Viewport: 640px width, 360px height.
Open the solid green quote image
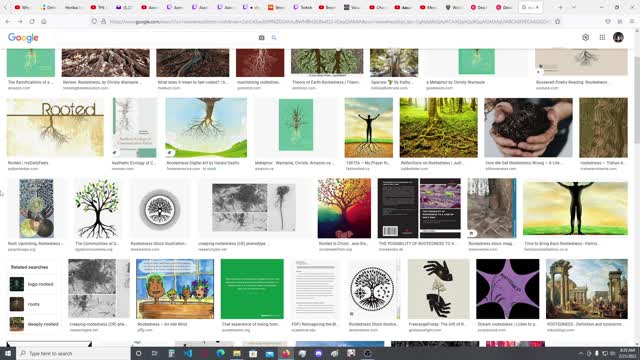(252, 289)
